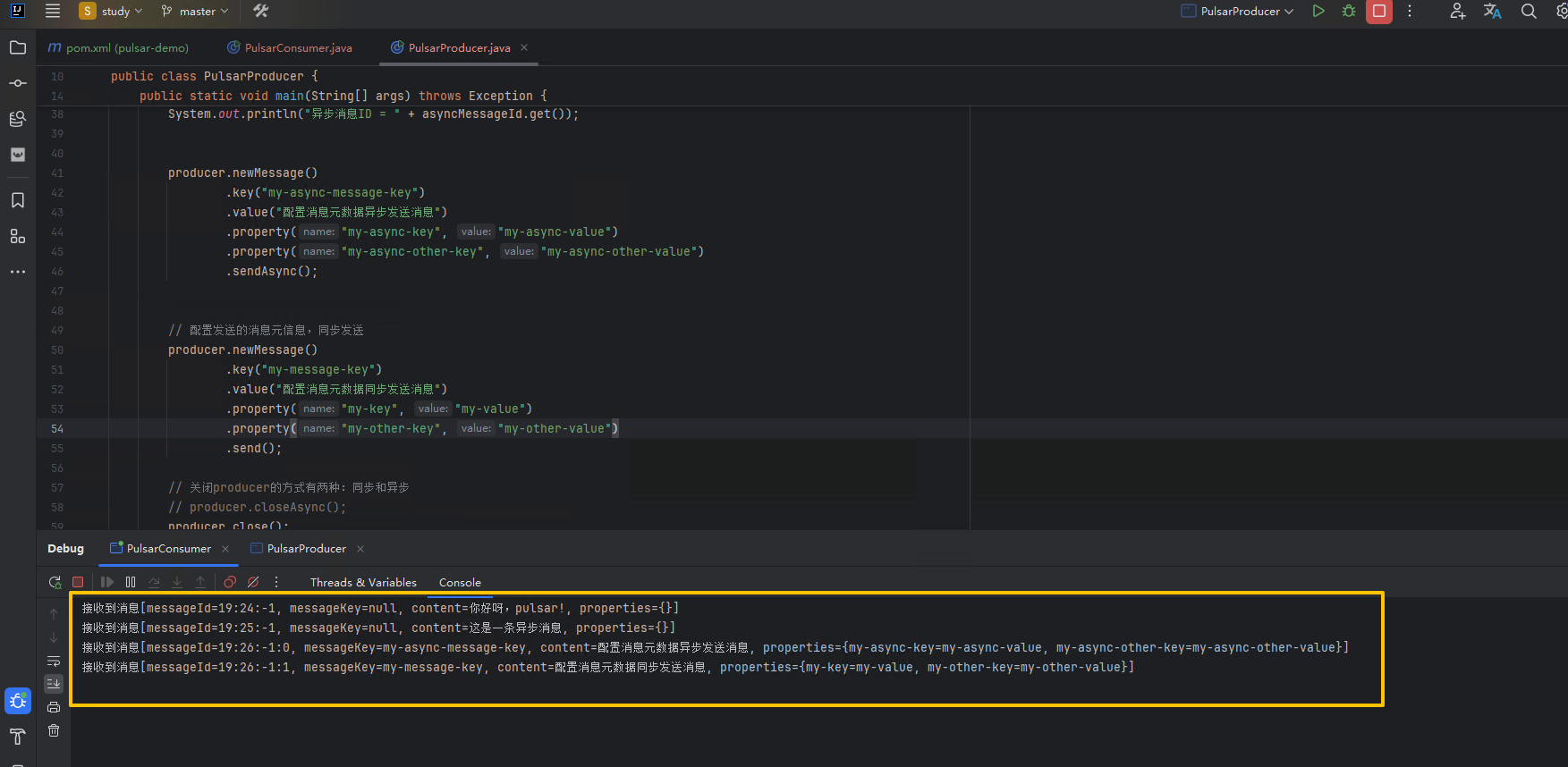Viewport: 1568px width, 767px height.
Task: Open the Commit tool window in the sidebar
Action: pyautogui.click(x=18, y=83)
